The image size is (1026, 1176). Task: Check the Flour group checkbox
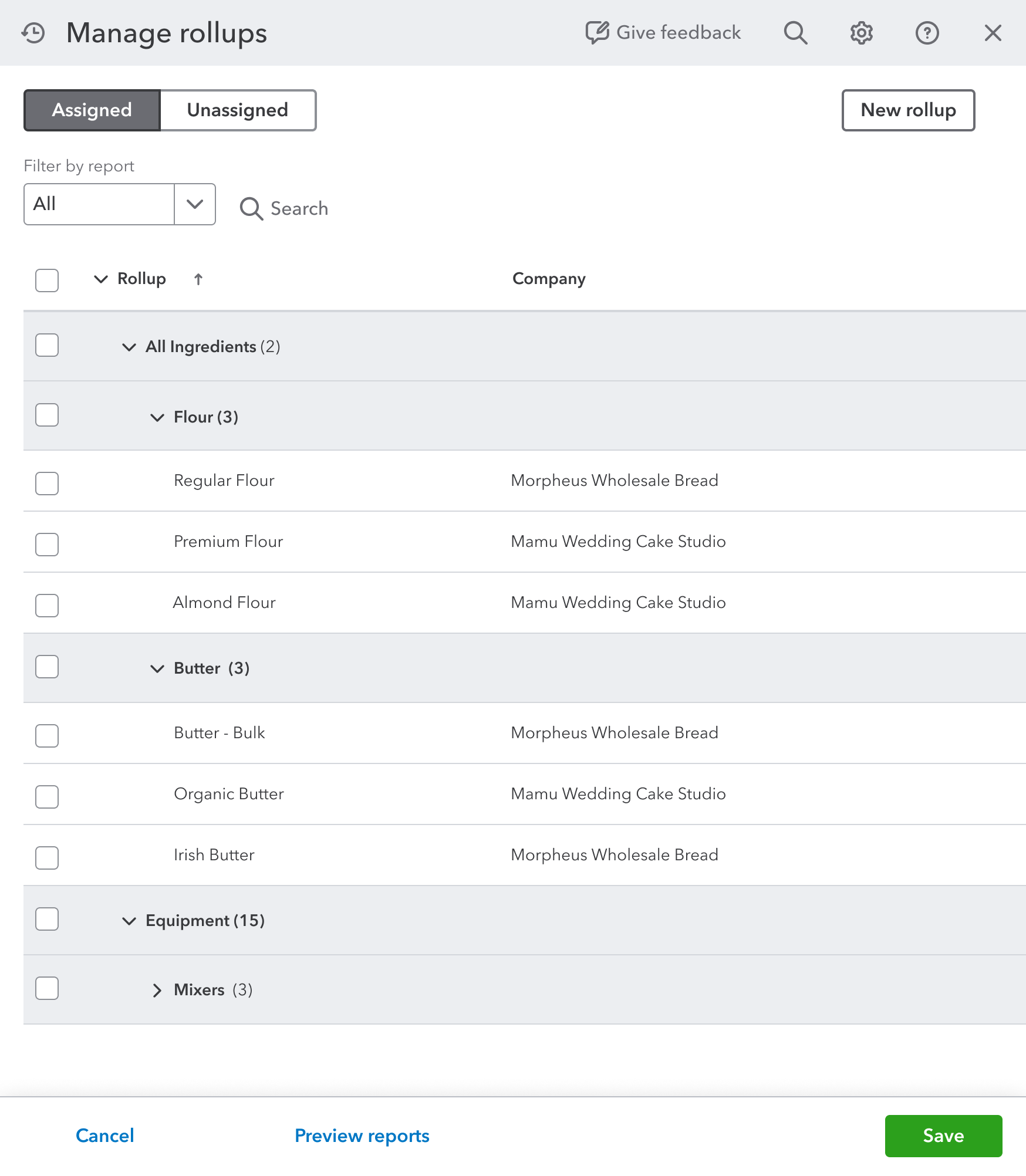47,415
